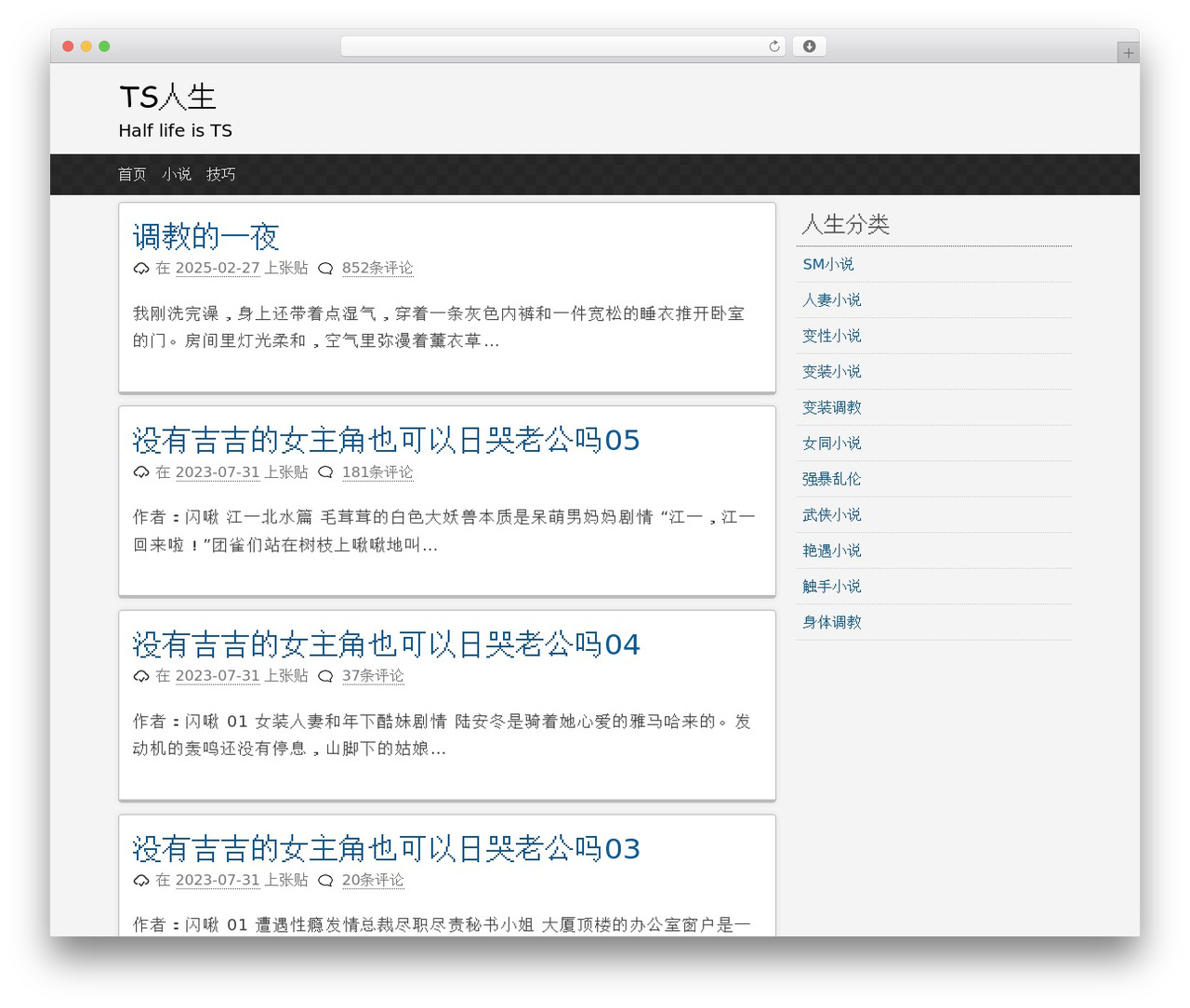Viewport: 1190px width, 1008px height.
Task: Select the SM小说 category
Action: pyautogui.click(x=828, y=264)
